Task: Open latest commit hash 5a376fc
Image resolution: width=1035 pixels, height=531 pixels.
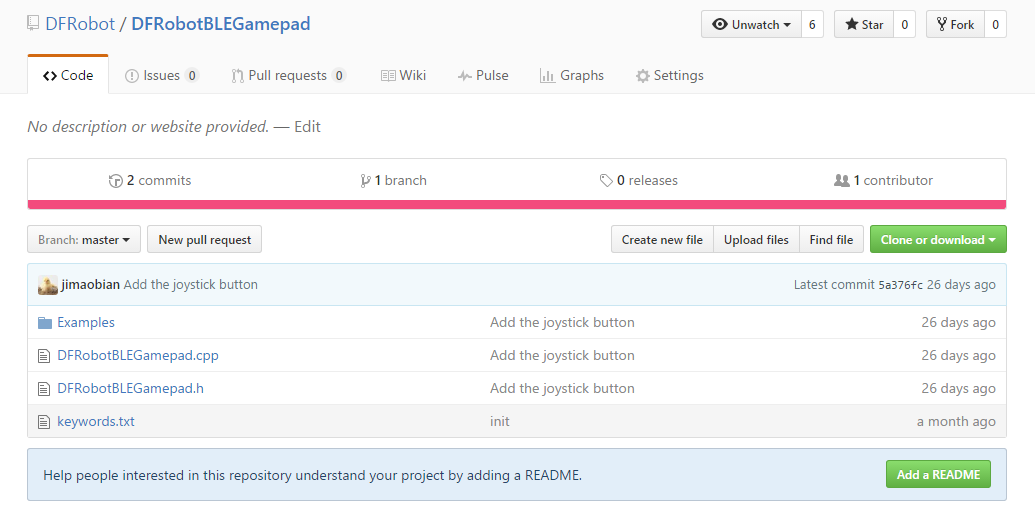Action: (x=900, y=285)
